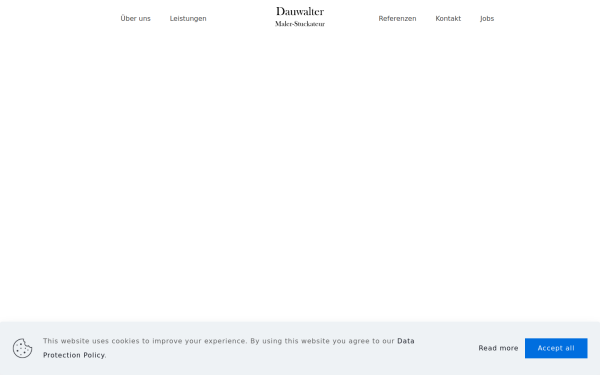Accept all cookies
Image resolution: width=600 pixels, height=375 pixels.
pos(556,348)
